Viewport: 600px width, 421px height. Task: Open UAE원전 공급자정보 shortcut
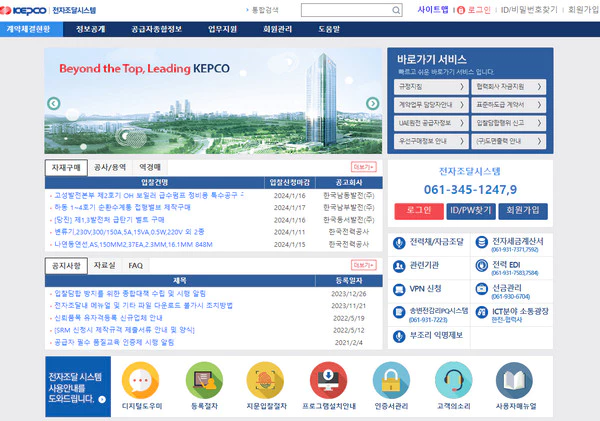pyautogui.click(x=431, y=123)
